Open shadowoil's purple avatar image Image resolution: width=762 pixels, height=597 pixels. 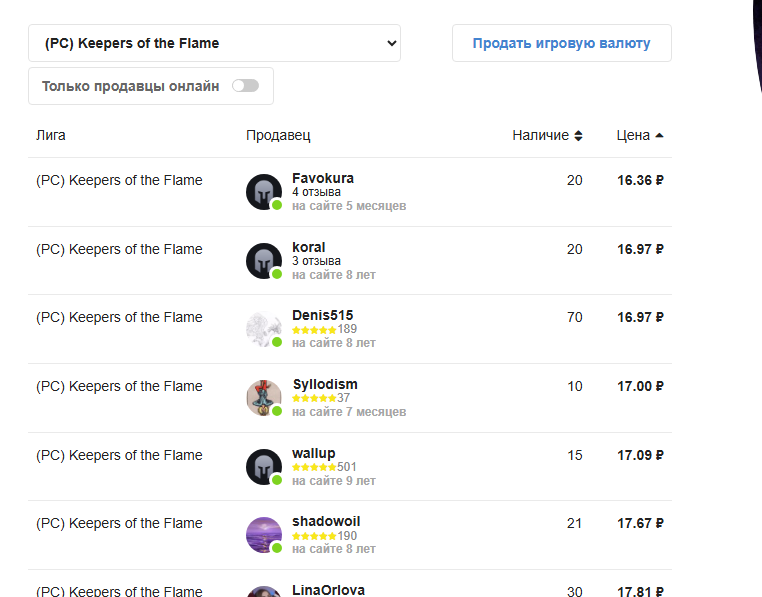click(x=264, y=535)
